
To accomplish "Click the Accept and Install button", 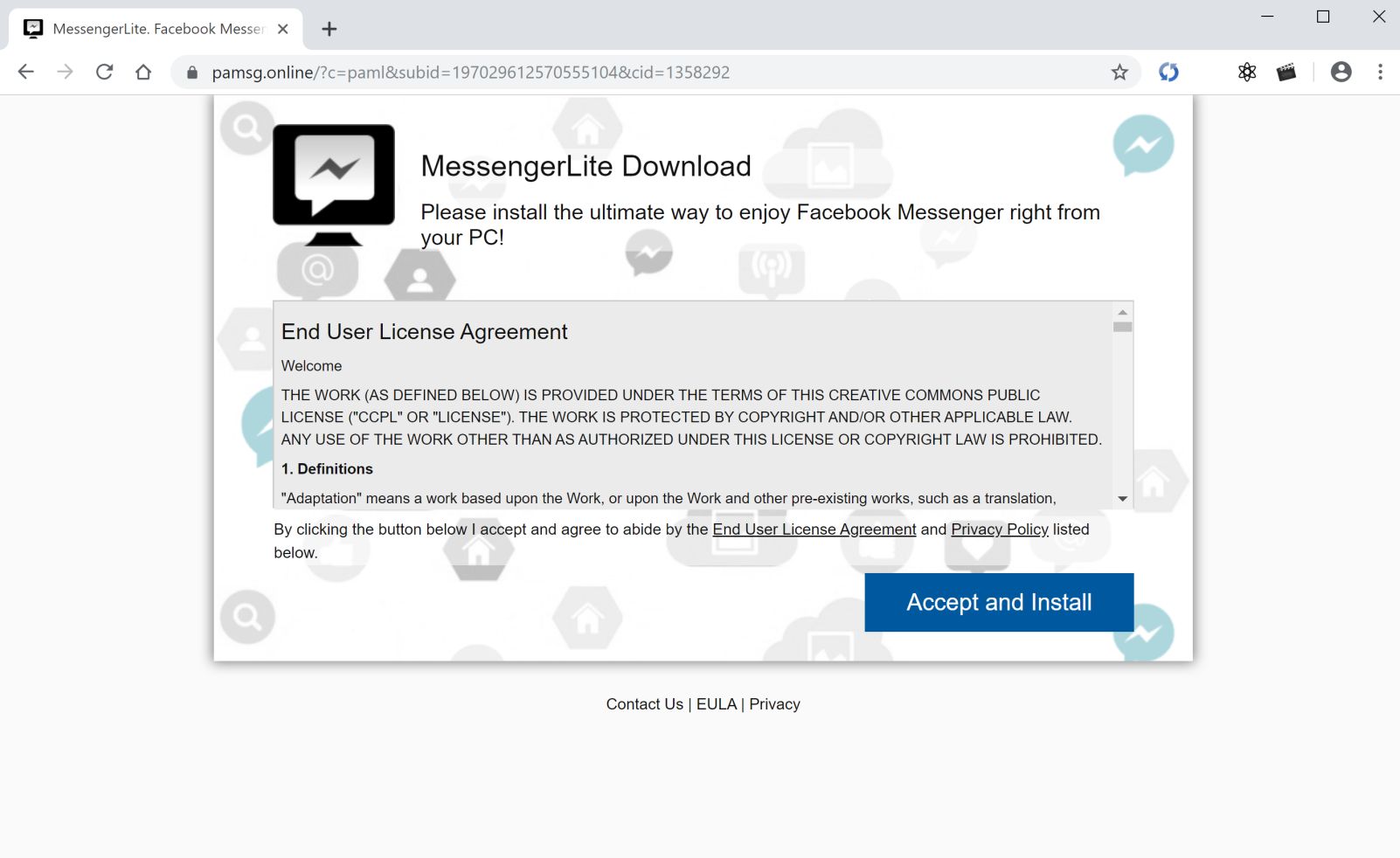I will (x=998, y=602).
